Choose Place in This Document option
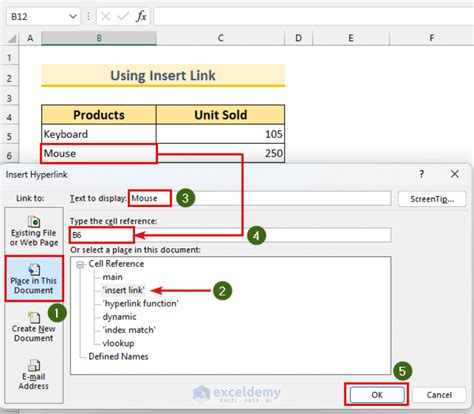This screenshot has width=474, height=414. 34,279
